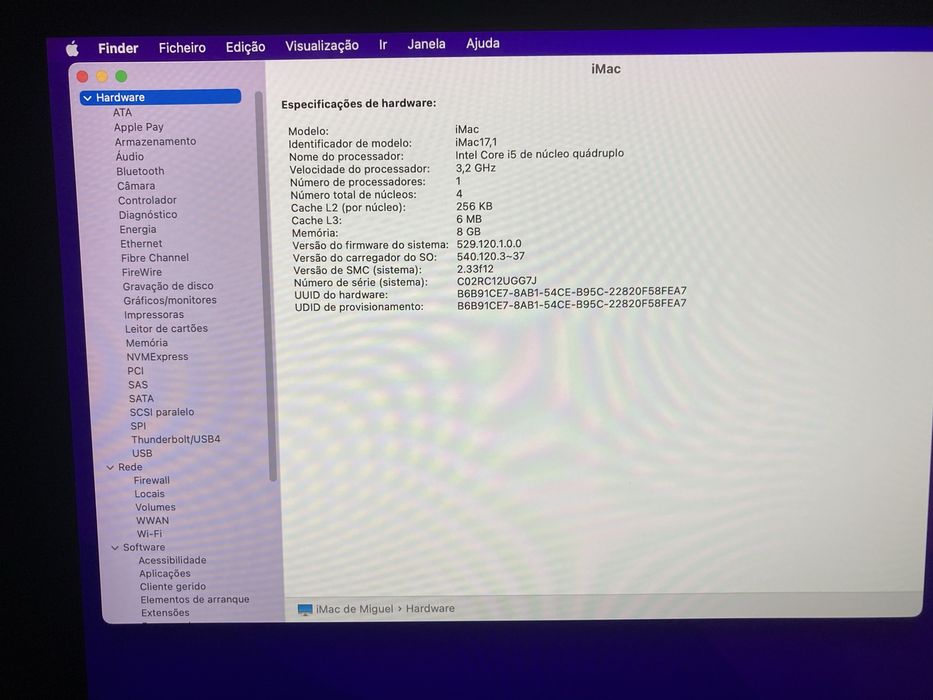Select Apple Pay in the sidebar
The height and width of the screenshot is (700, 933).
[139, 127]
